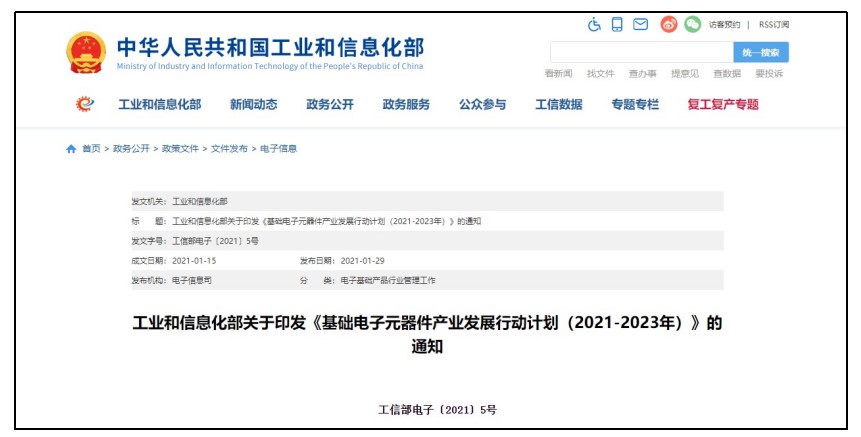
Task: Open 复工复产专题 nav menu
Action: click(723, 104)
